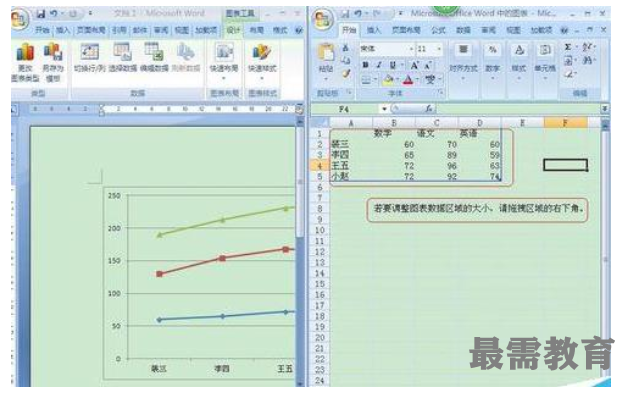
Task: Expand the Alignment (对齐方式) group dropdown
Action: tap(463, 78)
